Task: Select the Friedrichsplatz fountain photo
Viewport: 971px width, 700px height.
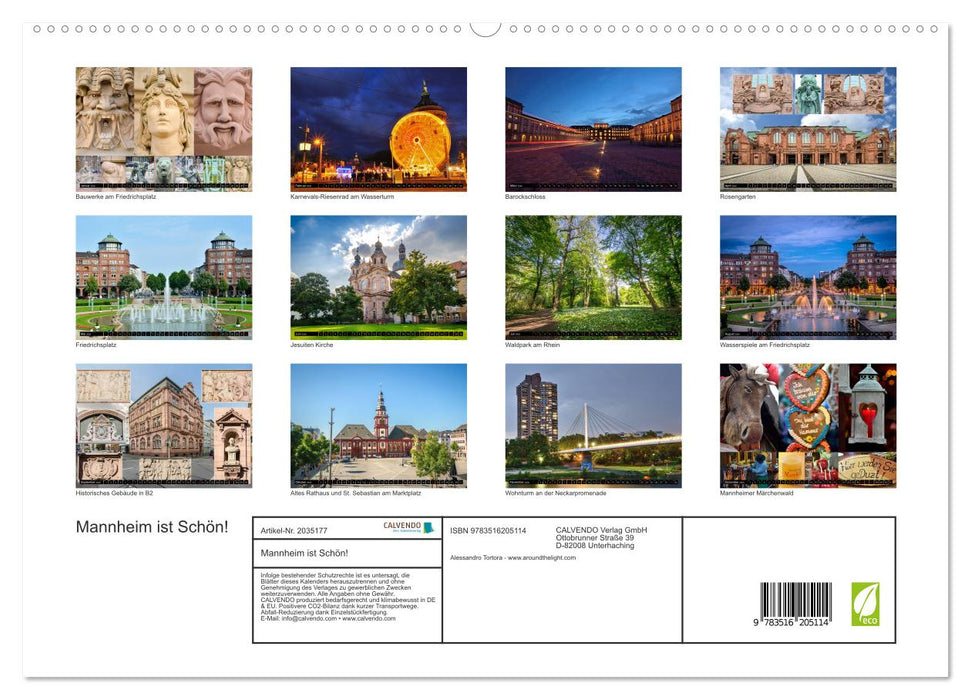Action: [x=164, y=277]
